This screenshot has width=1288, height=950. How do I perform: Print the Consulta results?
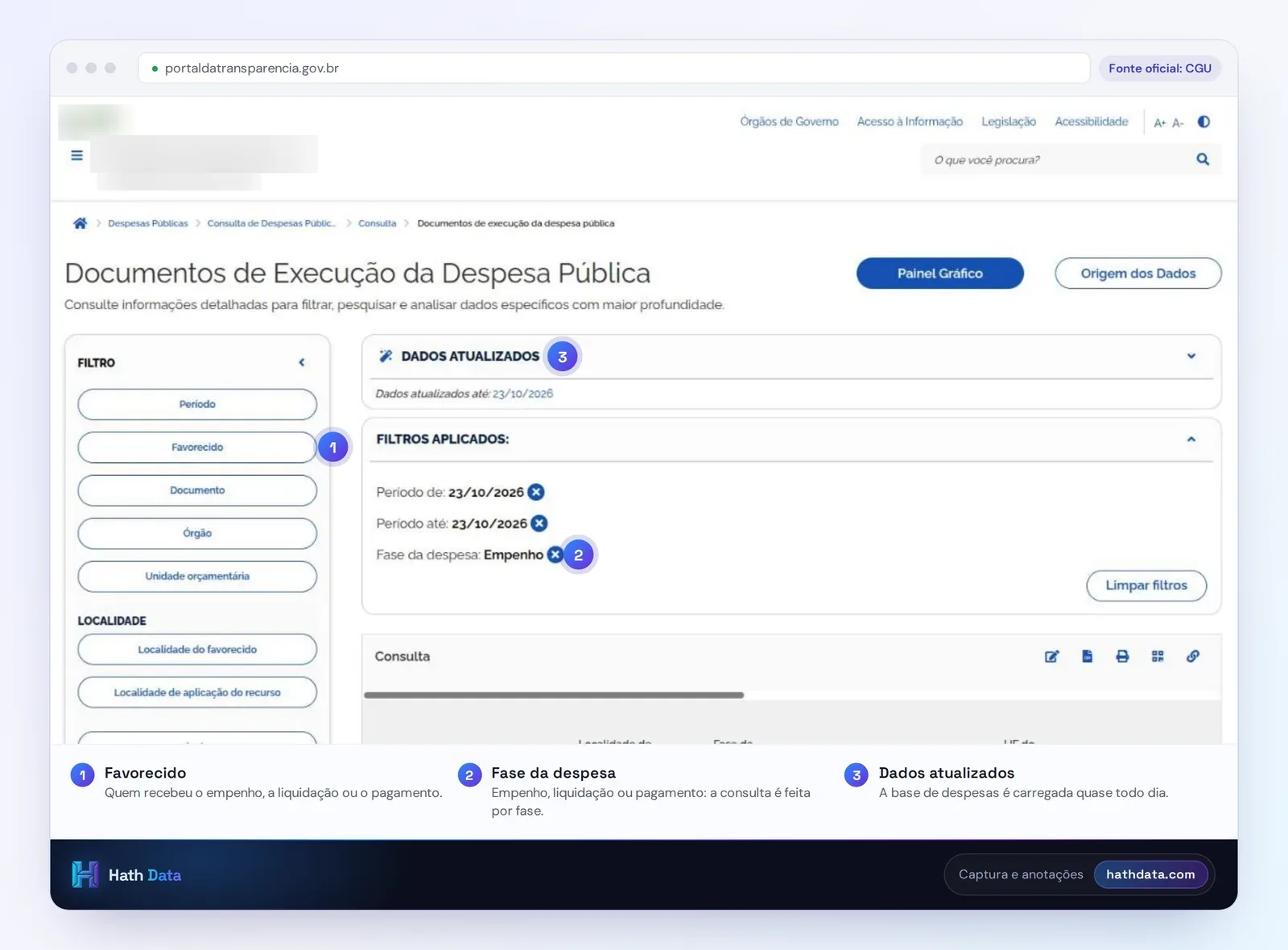pos(1122,656)
